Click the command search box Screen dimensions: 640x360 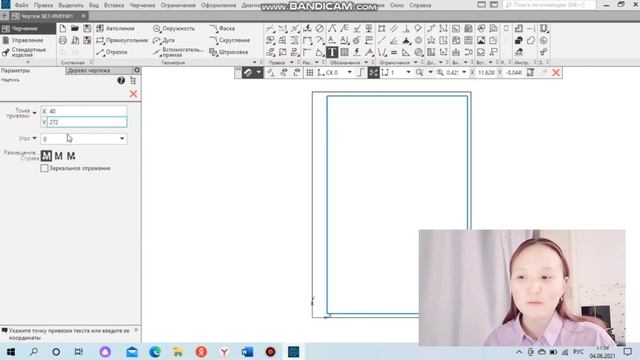point(549,5)
